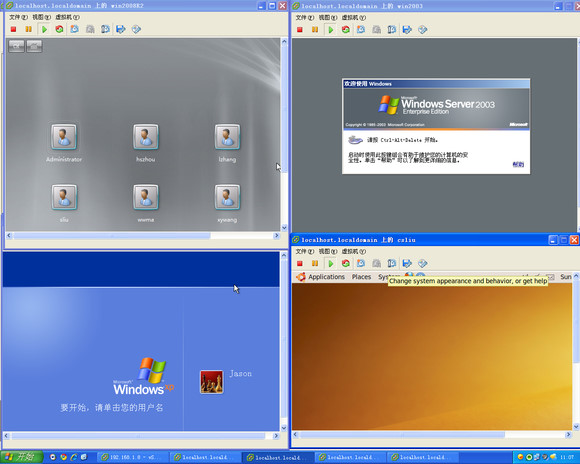Click vertical scrollbar down arrow in win2008R2 console
The width and height of the screenshot is (580, 464).
[x=284, y=227]
